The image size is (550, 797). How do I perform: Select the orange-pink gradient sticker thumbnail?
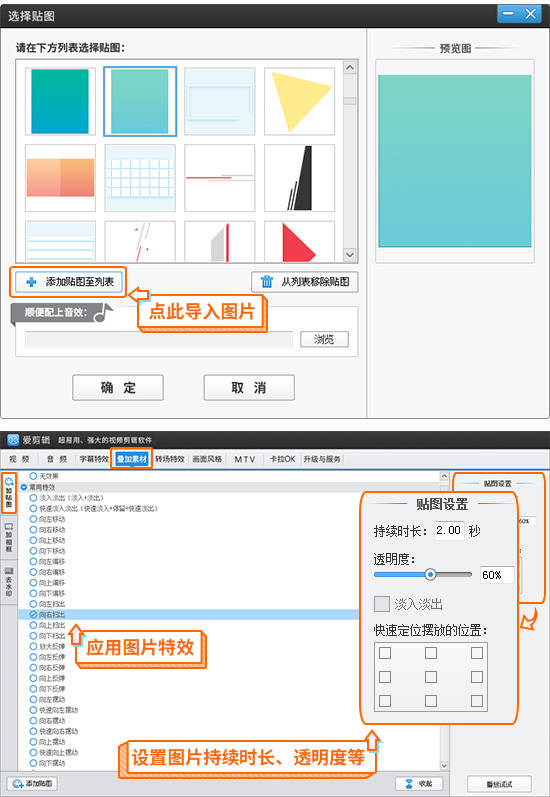pyautogui.click(x=60, y=177)
